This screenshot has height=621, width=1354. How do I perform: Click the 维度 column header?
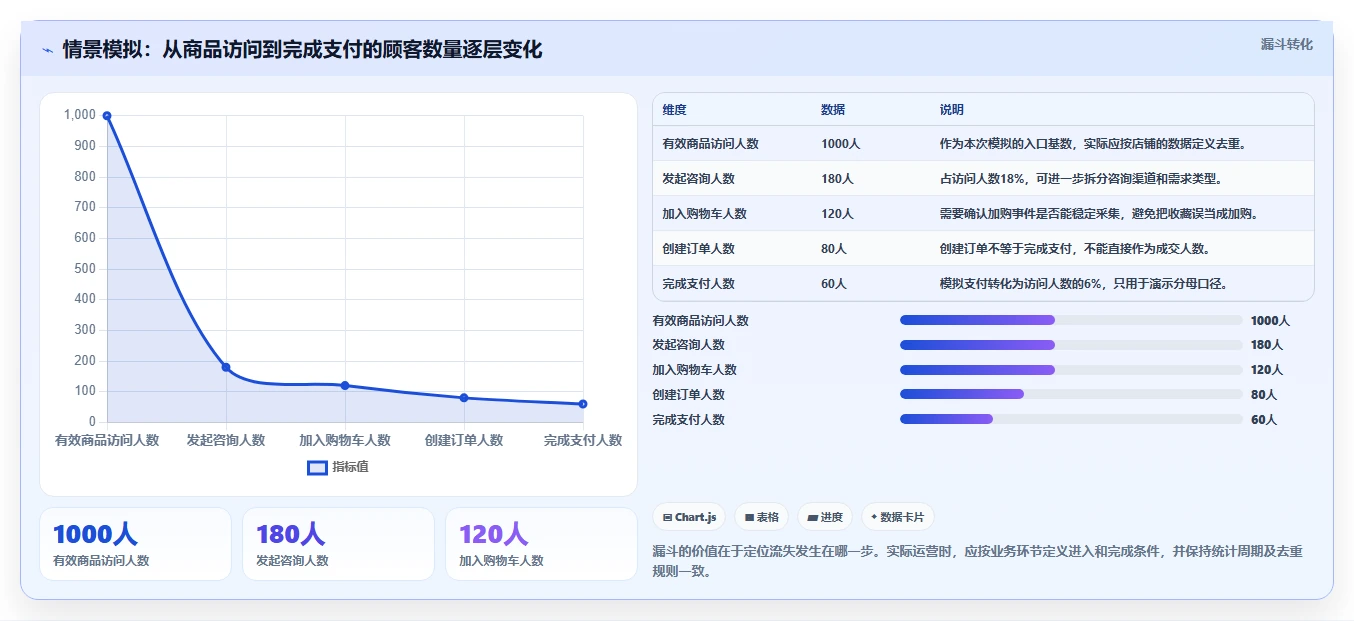pyautogui.click(x=674, y=110)
